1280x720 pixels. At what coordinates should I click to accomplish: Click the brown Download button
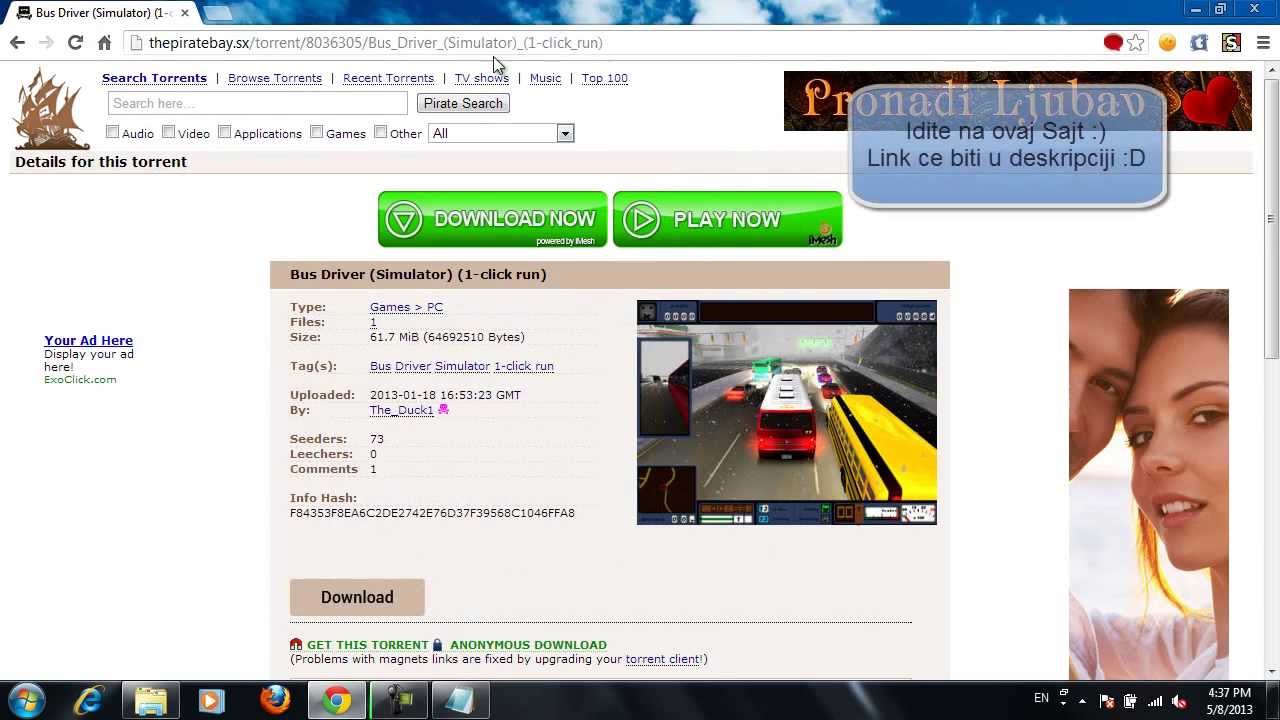coord(357,597)
